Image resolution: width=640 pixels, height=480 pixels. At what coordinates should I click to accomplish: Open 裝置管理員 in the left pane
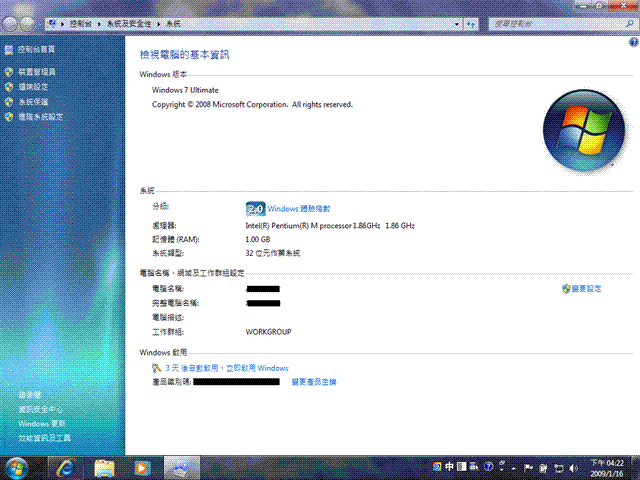coord(37,72)
